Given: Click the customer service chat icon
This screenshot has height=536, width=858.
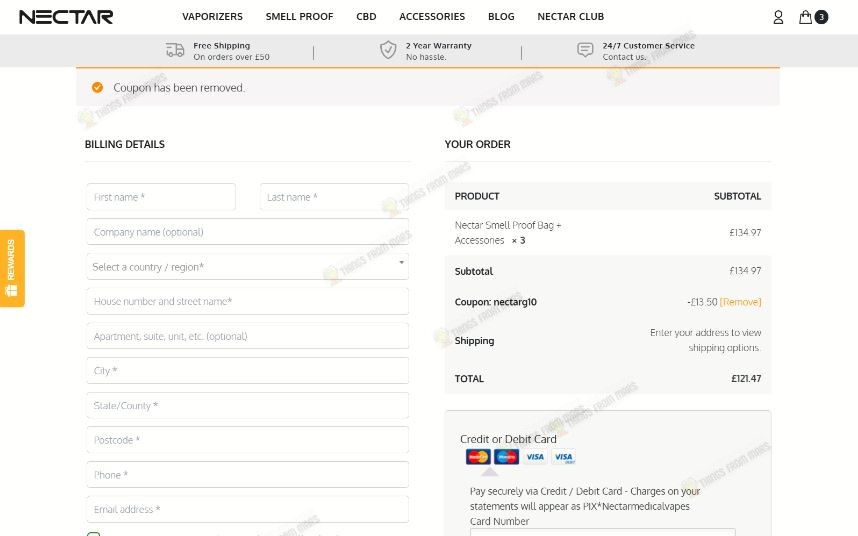Looking at the screenshot, I should [x=585, y=50].
